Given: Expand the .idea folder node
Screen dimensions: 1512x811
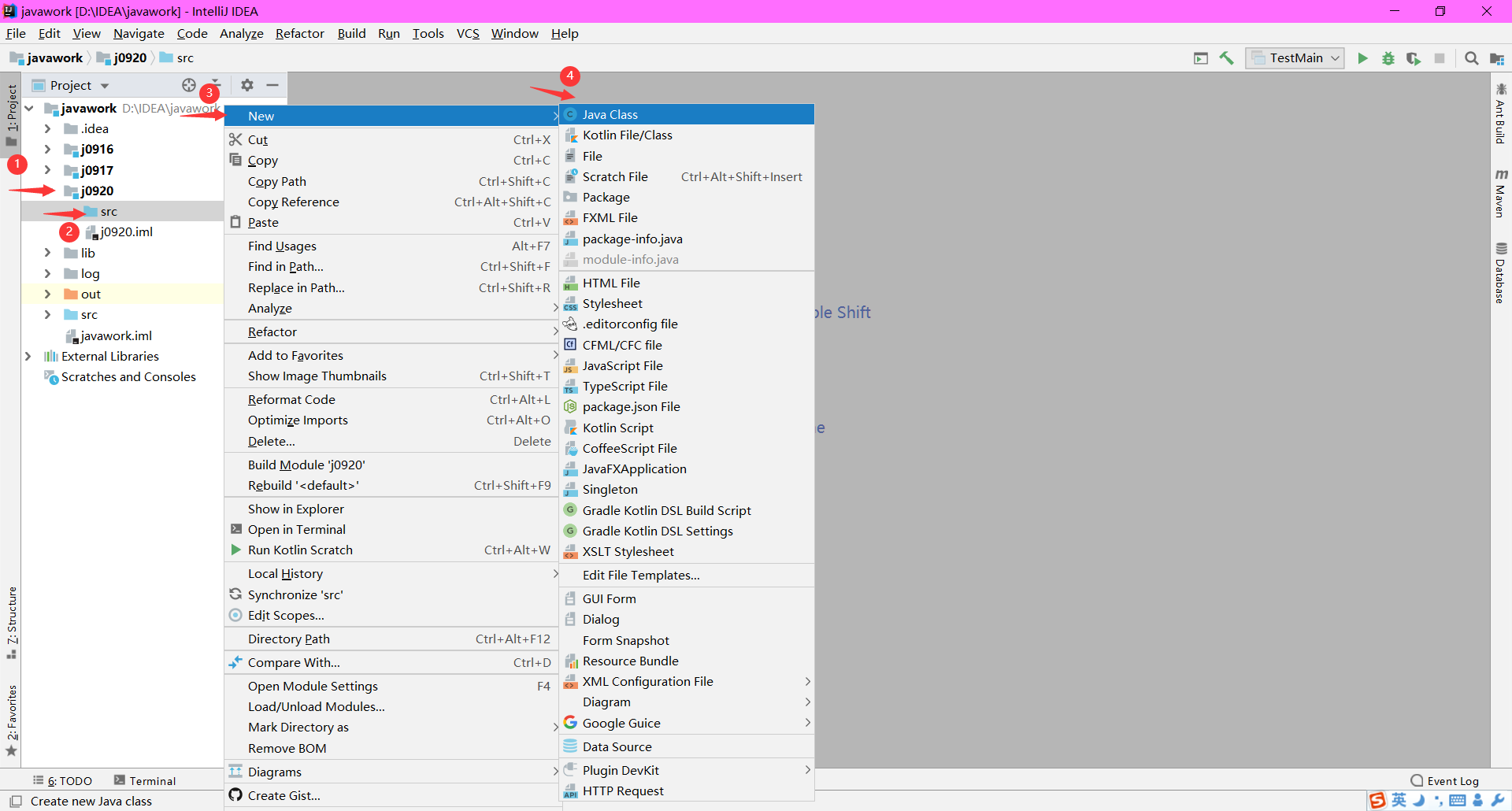Looking at the screenshot, I should click(x=47, y=128).
